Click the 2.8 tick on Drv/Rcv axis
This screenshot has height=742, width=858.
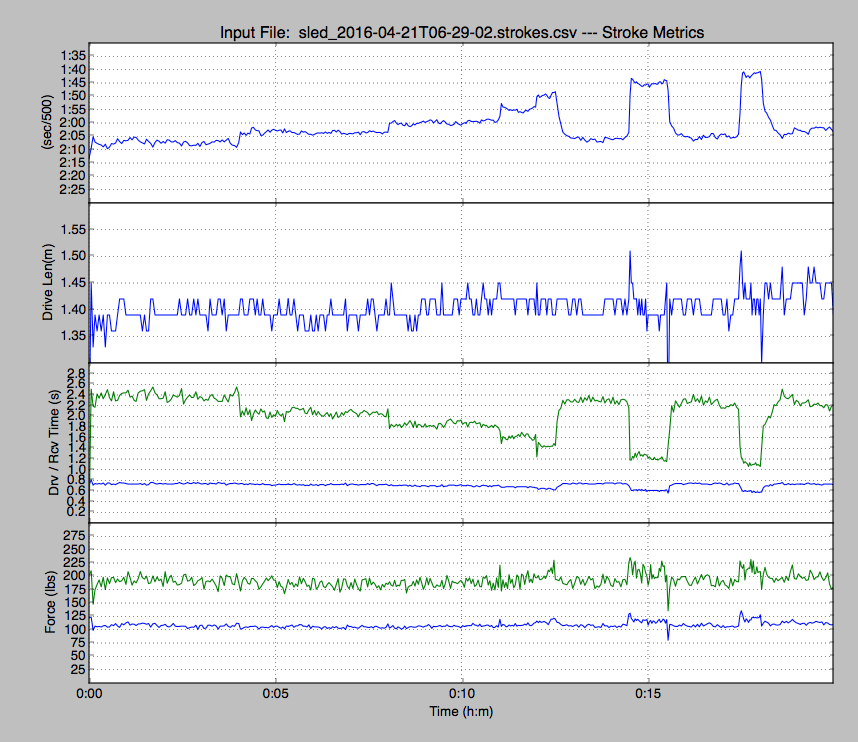click(x=76, y=372)
